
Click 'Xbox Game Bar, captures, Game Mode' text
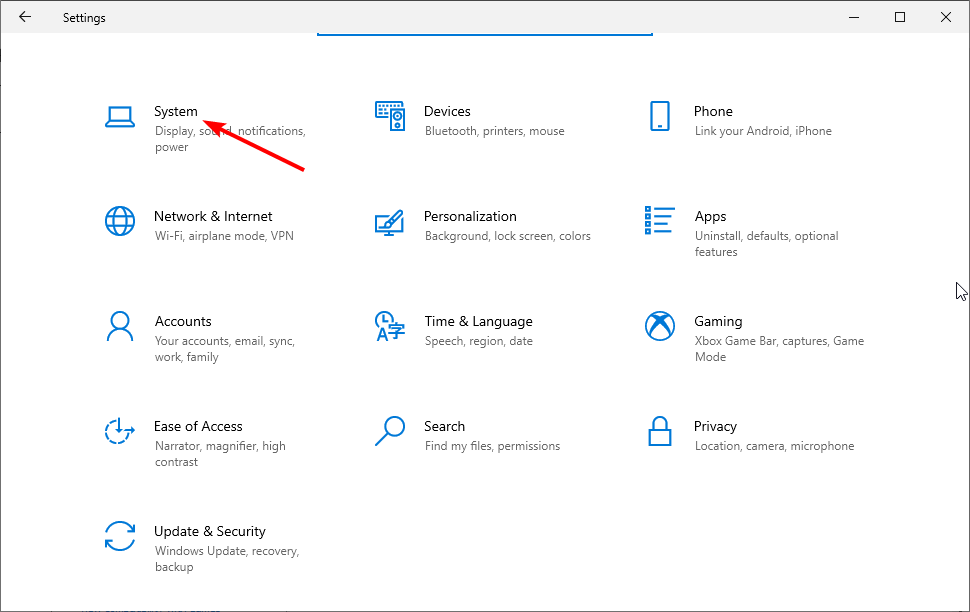coord(779,349)
